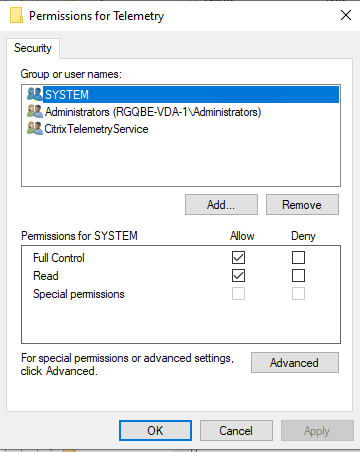
Task: Click the Add... button
Action: coord(221,205)
